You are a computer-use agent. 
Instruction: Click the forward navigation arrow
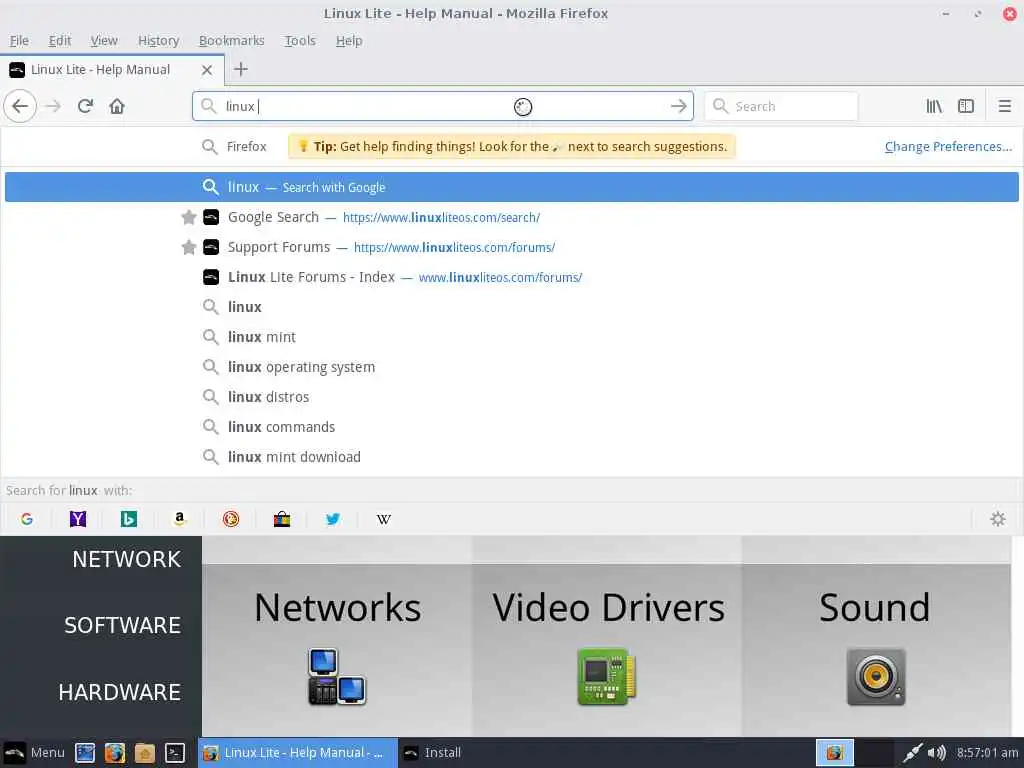53,106
